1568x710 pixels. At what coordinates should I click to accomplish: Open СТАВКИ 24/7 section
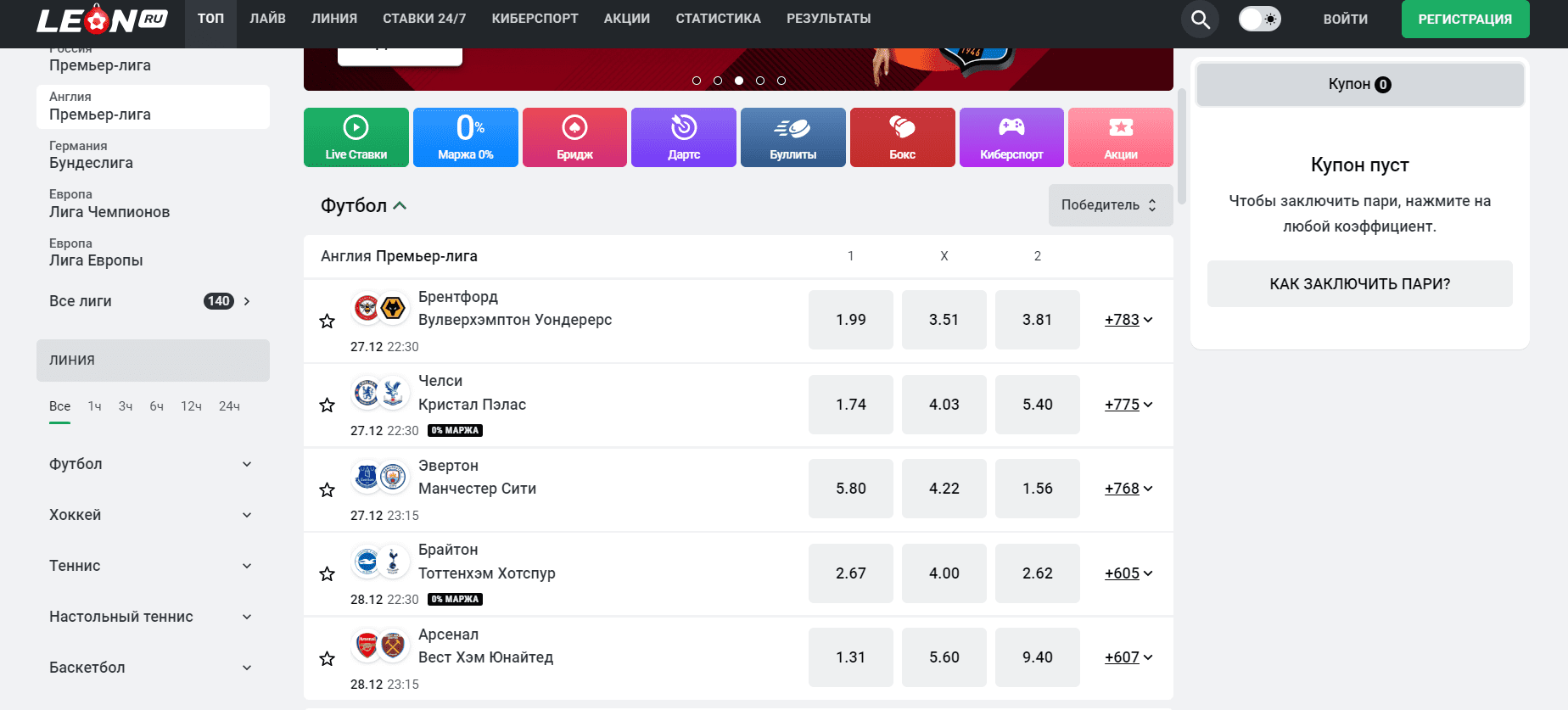pos(424,19)
